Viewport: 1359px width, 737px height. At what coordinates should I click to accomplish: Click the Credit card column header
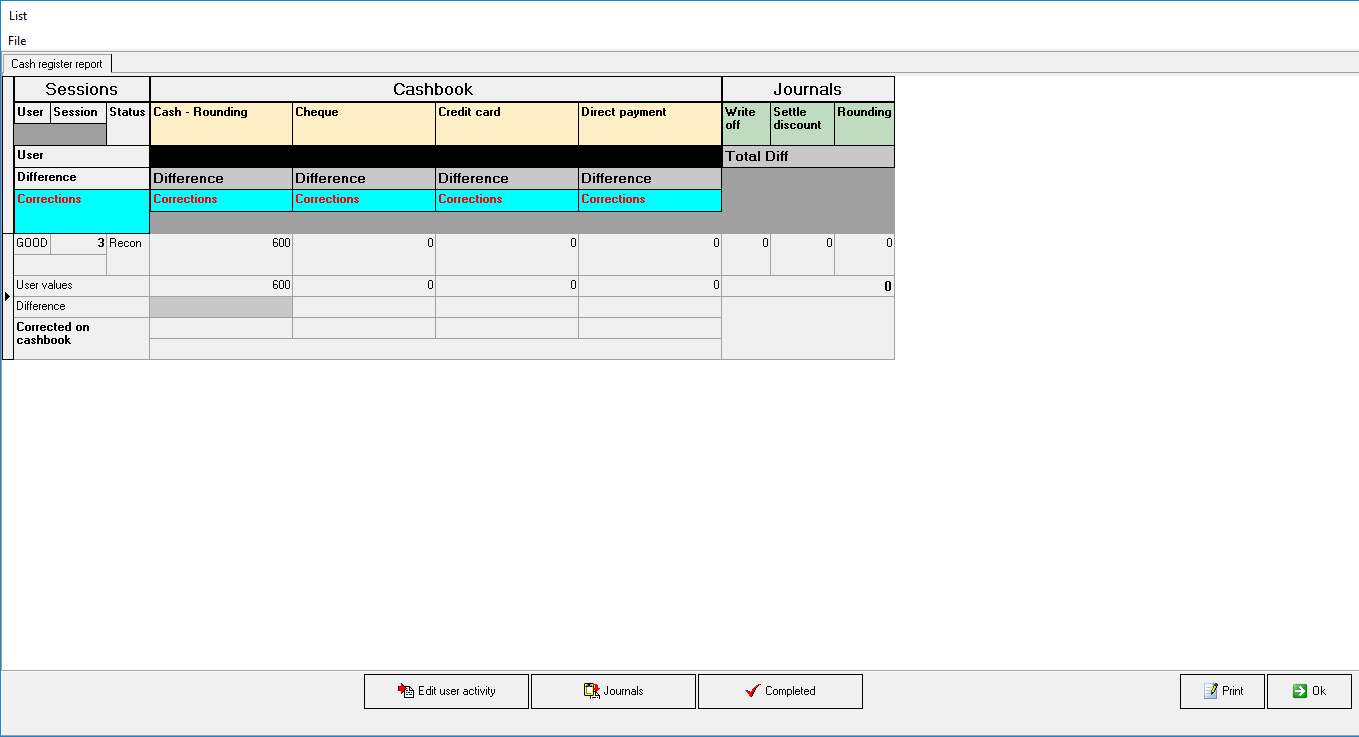[507, 124]
